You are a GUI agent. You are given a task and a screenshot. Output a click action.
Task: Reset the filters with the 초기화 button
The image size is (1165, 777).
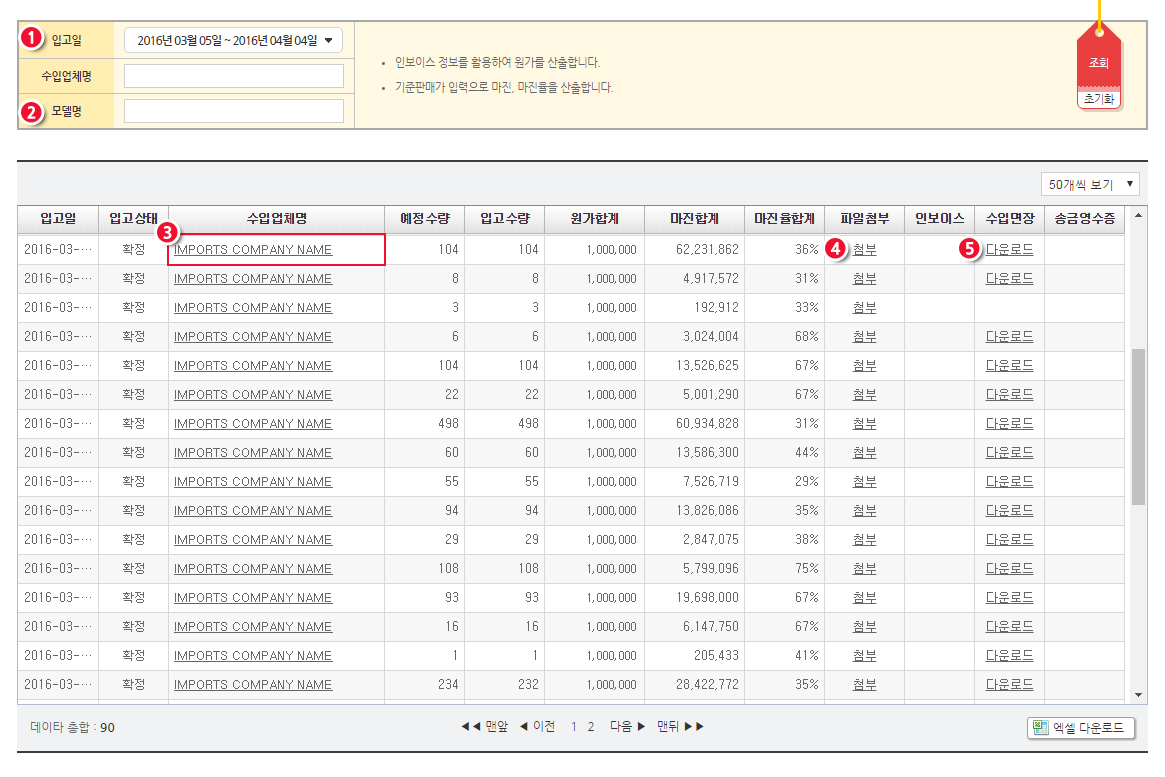[x=1099, y=99]
